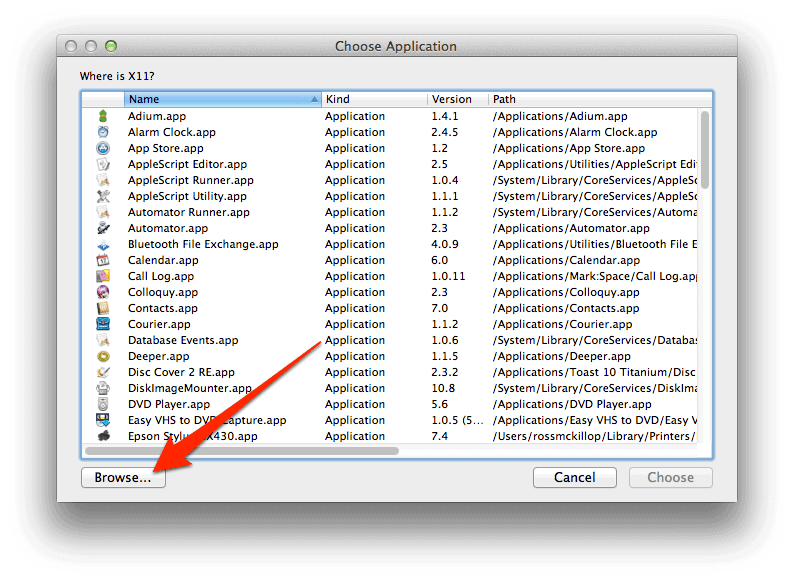Choose the Database Events.app row
This screenshot has height=581, width=794.
pos(183,340)
